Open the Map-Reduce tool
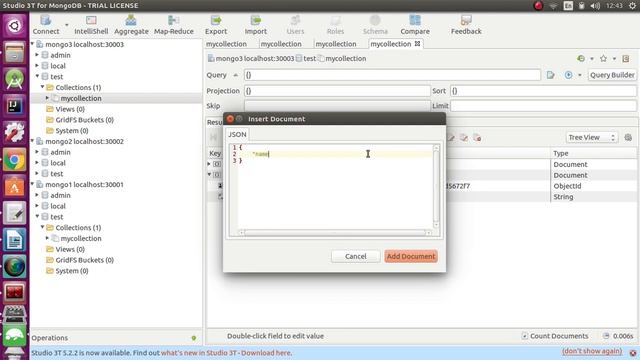Image resolution: width=640 pixels, height=360 pixels. [x=173, y=25]
